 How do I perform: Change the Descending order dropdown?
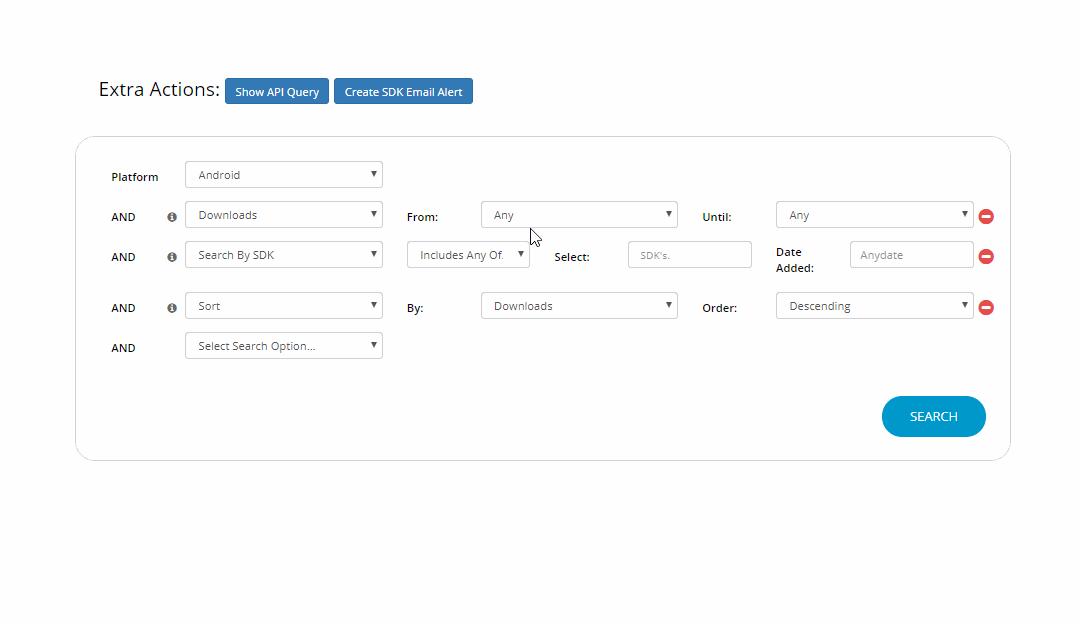click(874, 306)
